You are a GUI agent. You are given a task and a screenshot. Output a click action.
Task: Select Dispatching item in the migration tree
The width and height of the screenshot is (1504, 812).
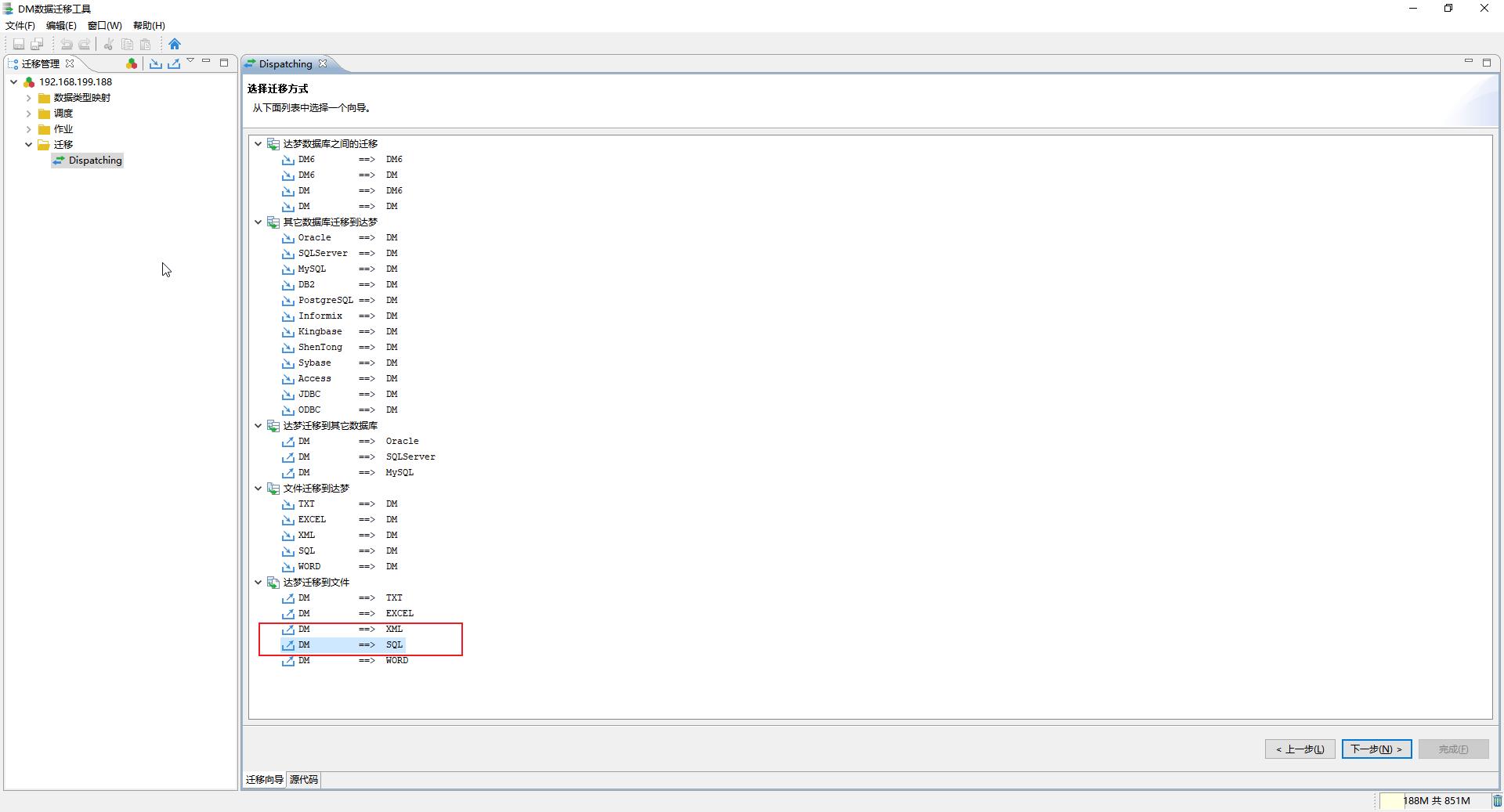[88, 161]
